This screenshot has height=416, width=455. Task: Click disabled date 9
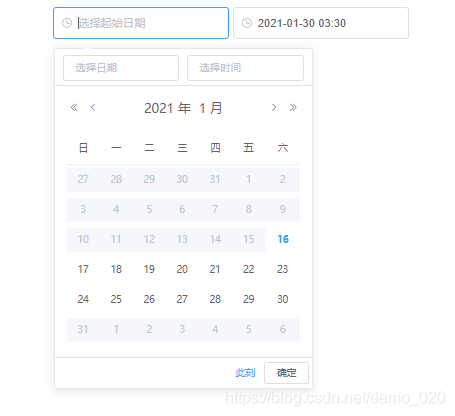tap(283, 209)
